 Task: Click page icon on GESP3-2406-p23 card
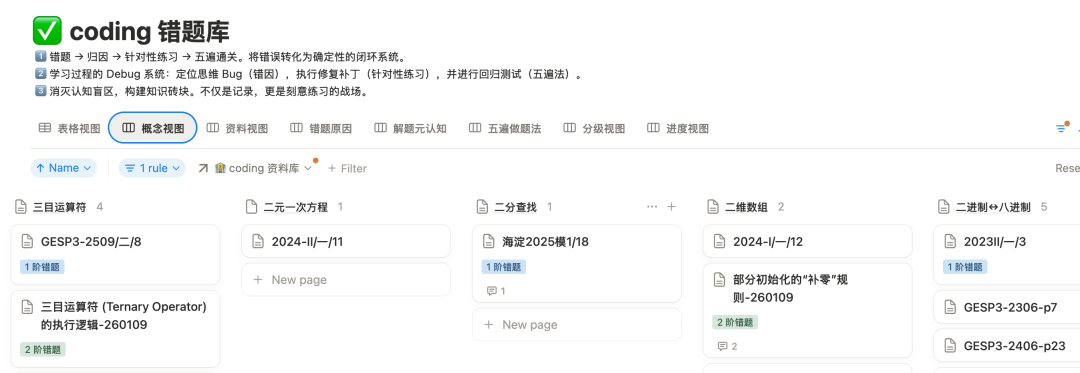(x=951, y=345)
